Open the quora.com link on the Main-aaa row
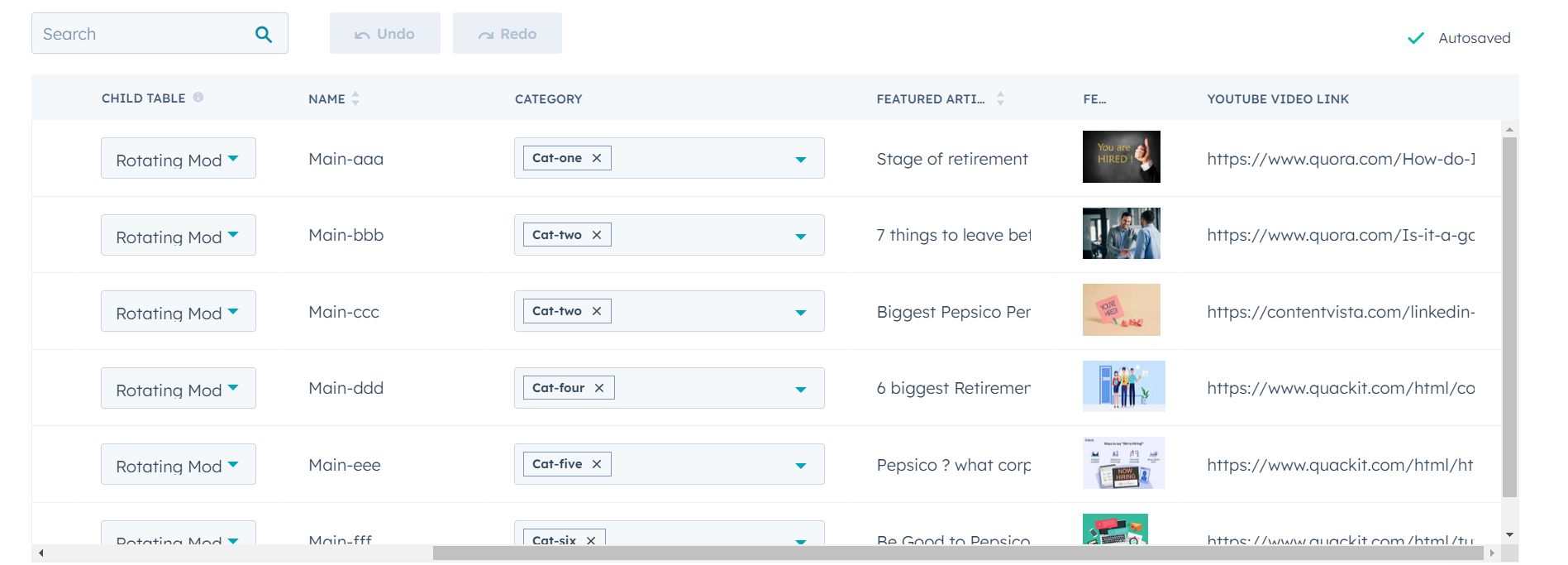This screenshot has width=1568, height=565. pyautogui.click(x=1339, y=159)
